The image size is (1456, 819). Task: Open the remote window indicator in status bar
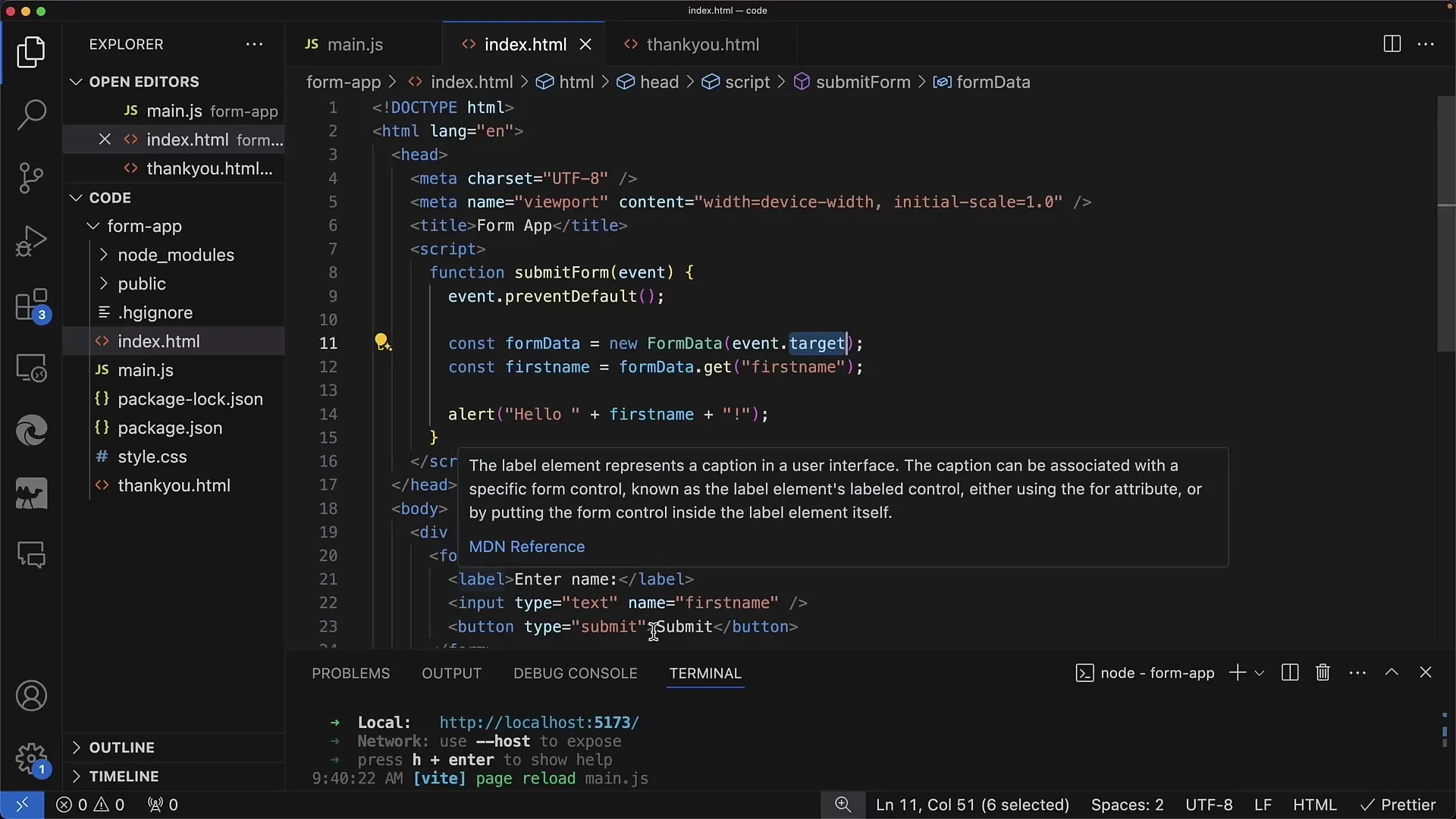pyautogui.click(x=22, y=805)
